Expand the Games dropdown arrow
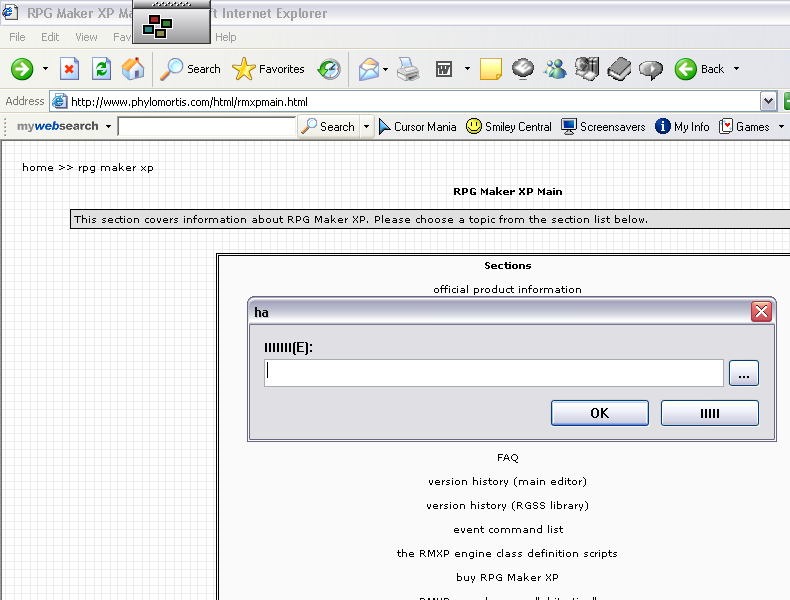The image size is (790, 600). coord(781,126)
